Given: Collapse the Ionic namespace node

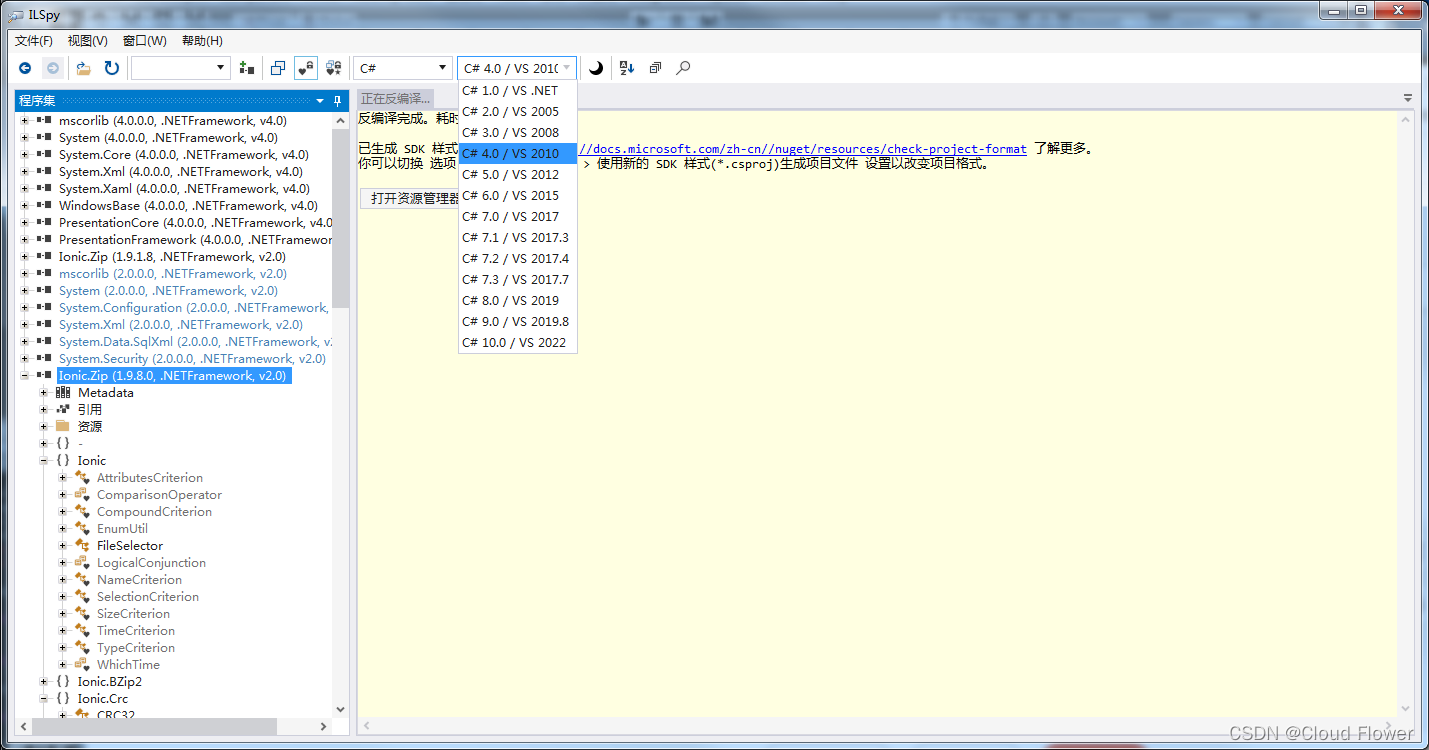Looking at the screenshot, I should click(x=43, y=460).
